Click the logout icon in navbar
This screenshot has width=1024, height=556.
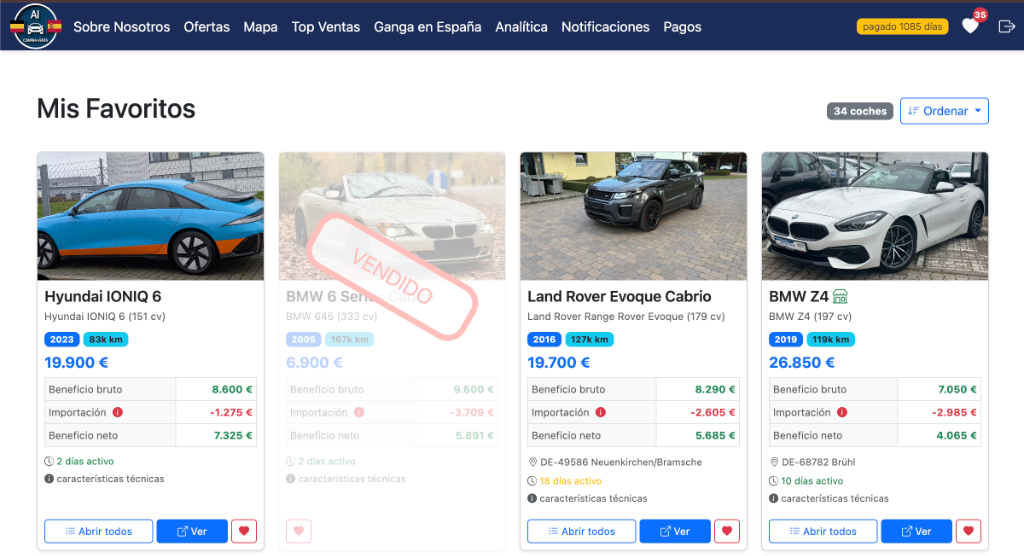coord(1006,27)
